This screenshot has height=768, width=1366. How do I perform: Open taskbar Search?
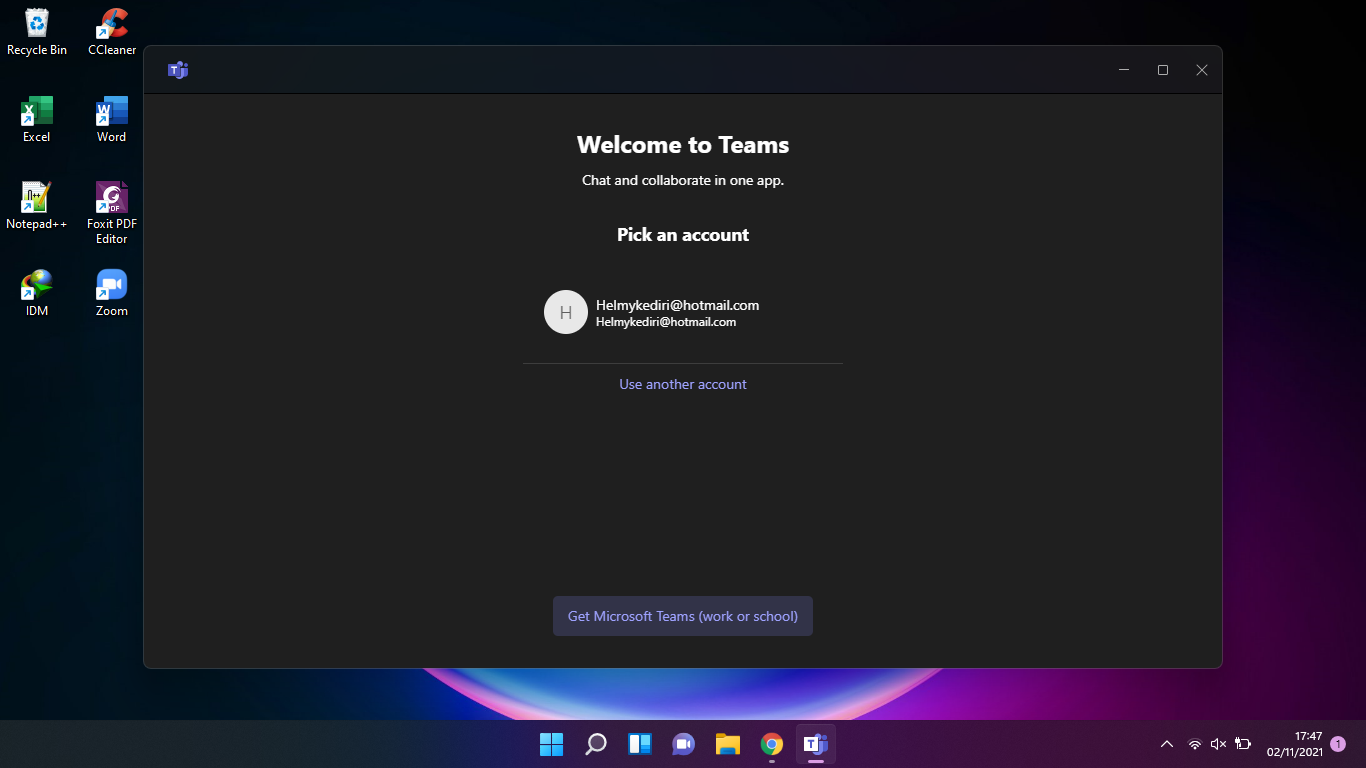point(596,744)
